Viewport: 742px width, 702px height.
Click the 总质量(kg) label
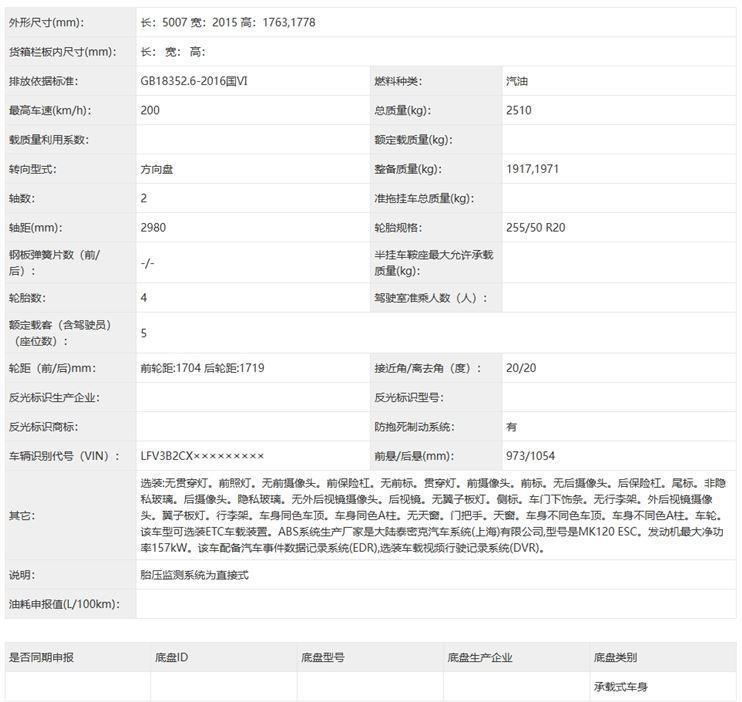pos(403,110)
